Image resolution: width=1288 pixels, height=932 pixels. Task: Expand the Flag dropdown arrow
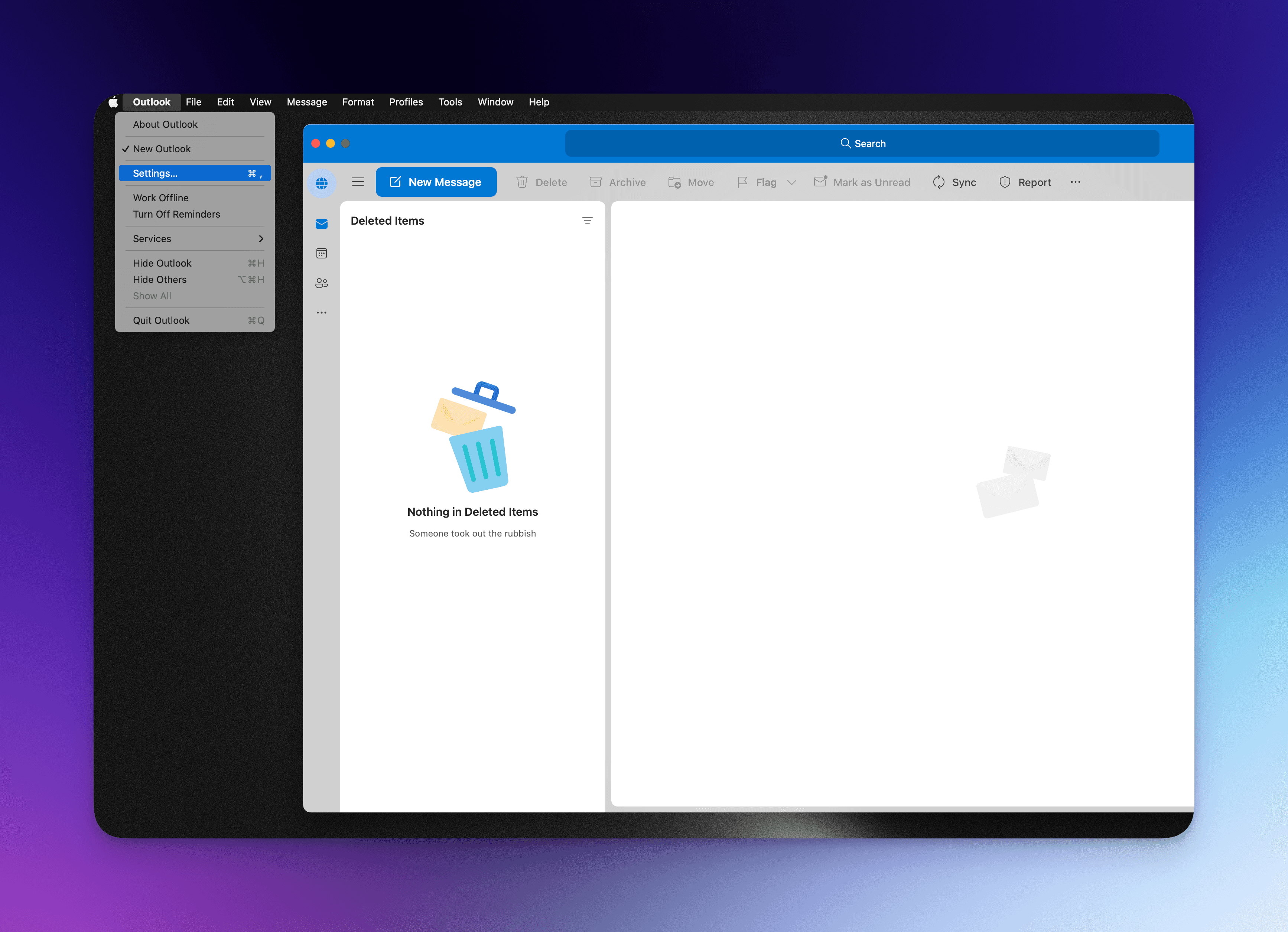tap(792, 182)
